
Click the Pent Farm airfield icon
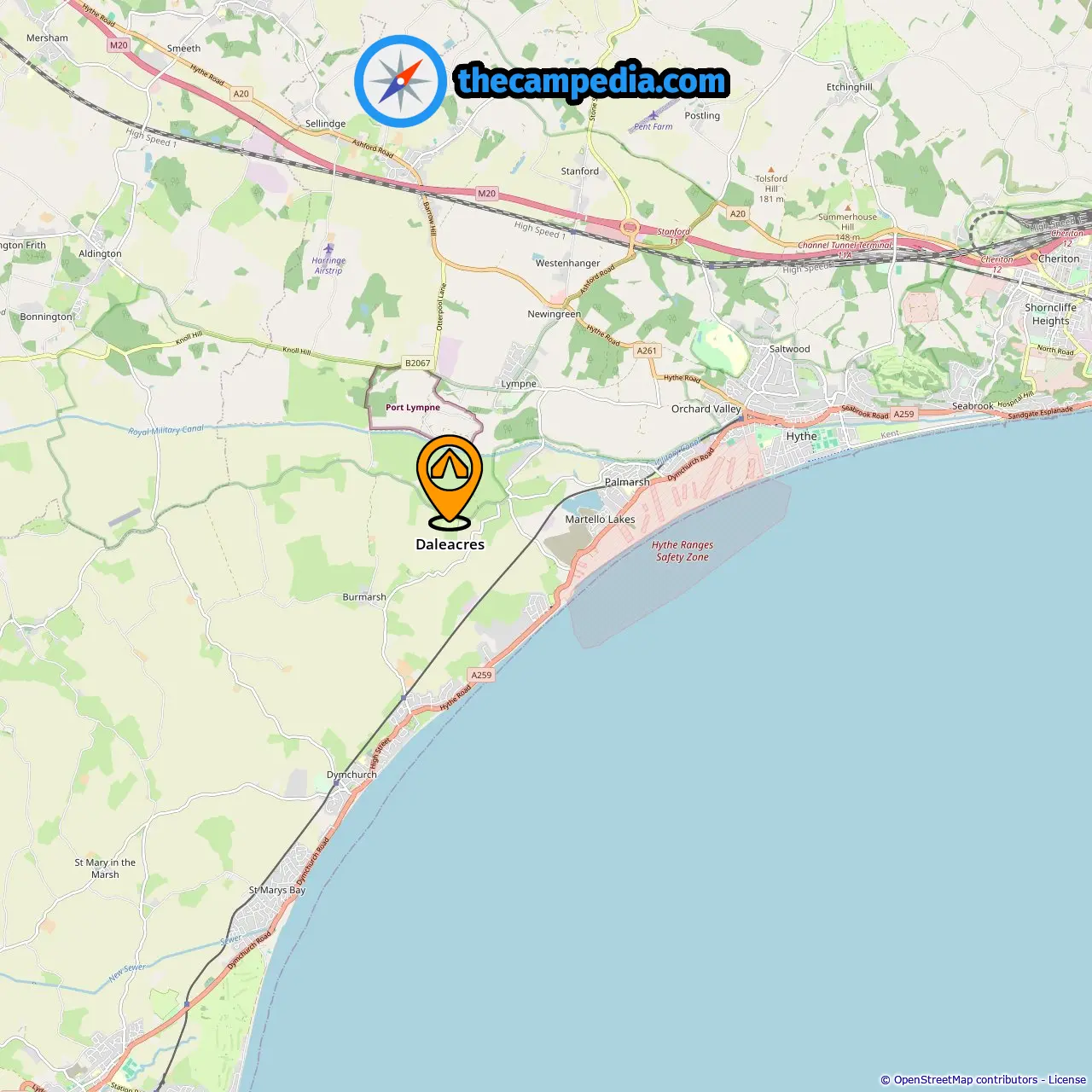click(x=653, y=114)
